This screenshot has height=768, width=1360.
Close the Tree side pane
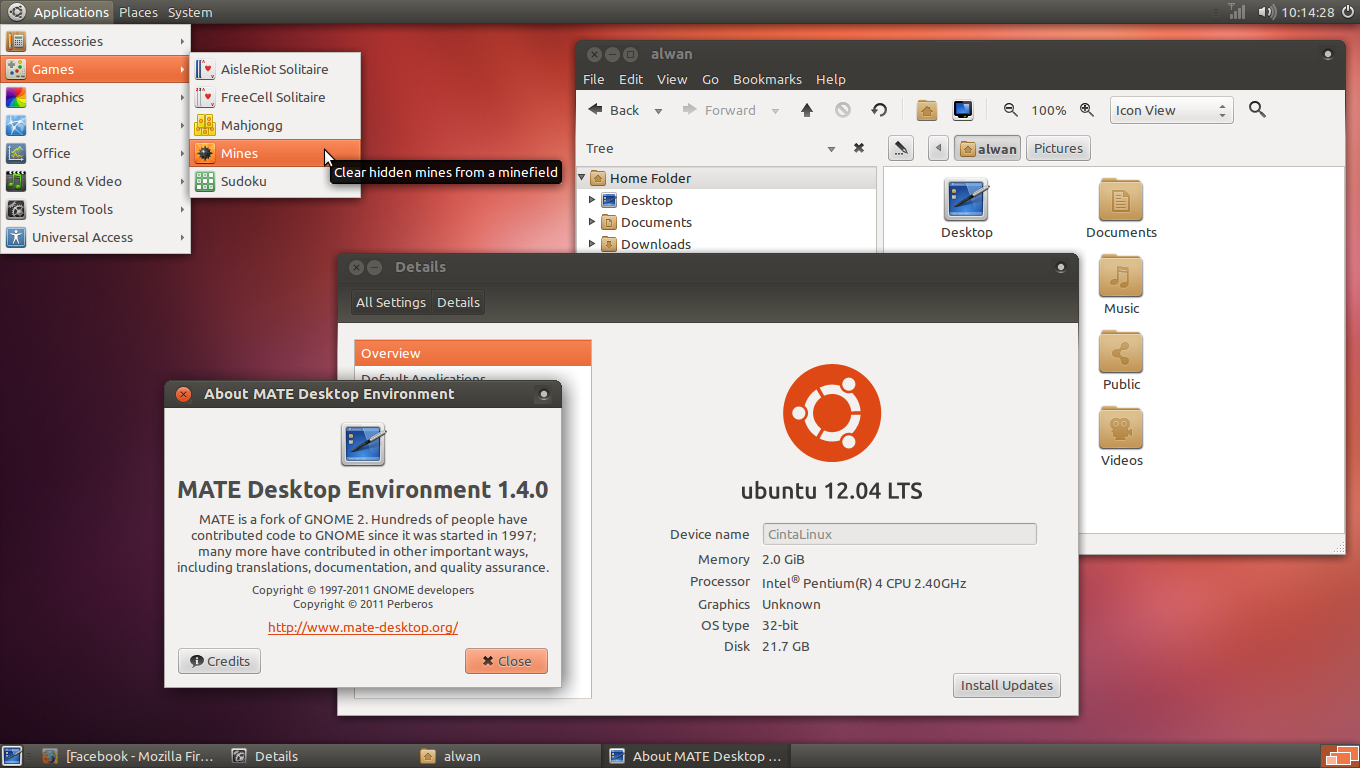(858, 148)
